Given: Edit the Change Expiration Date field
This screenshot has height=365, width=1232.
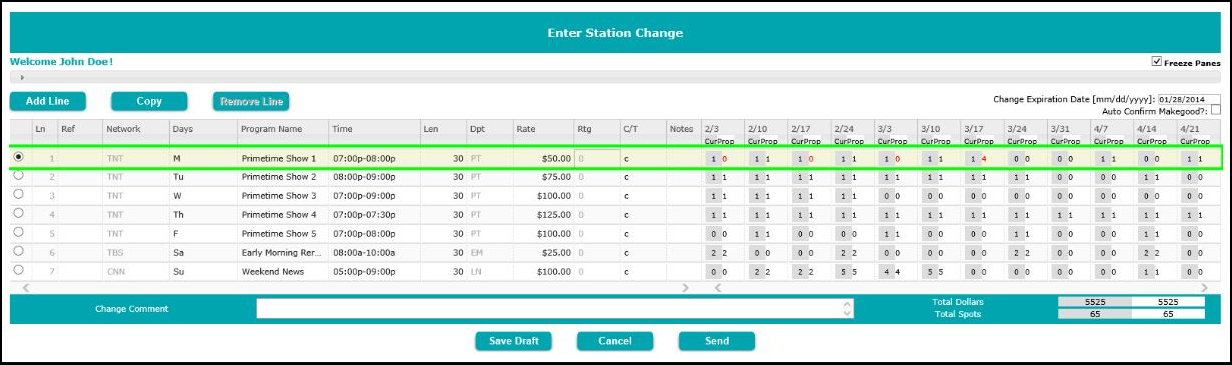Looking at the screenshot, I should tap(1190, 99).
